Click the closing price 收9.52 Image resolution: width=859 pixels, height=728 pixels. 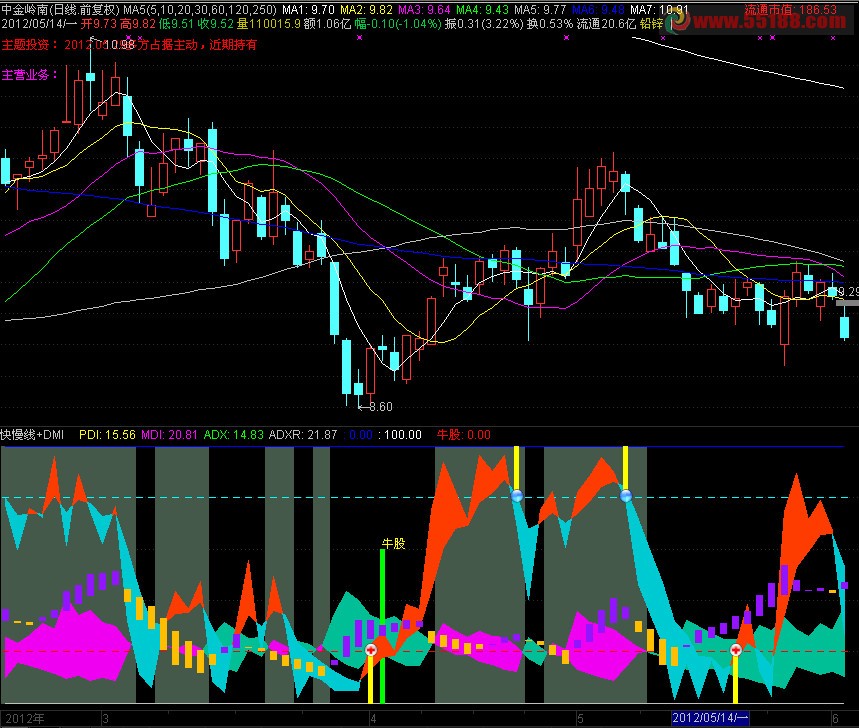(215, 24)
